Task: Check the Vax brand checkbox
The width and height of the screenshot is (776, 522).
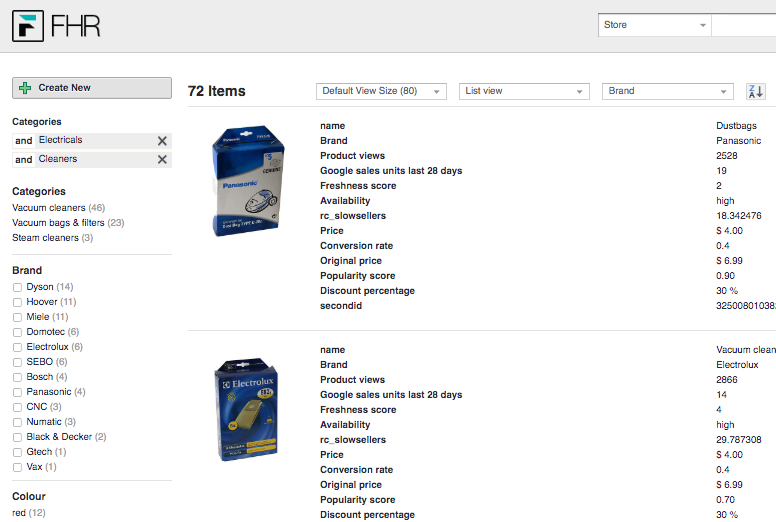Action: 17,467
